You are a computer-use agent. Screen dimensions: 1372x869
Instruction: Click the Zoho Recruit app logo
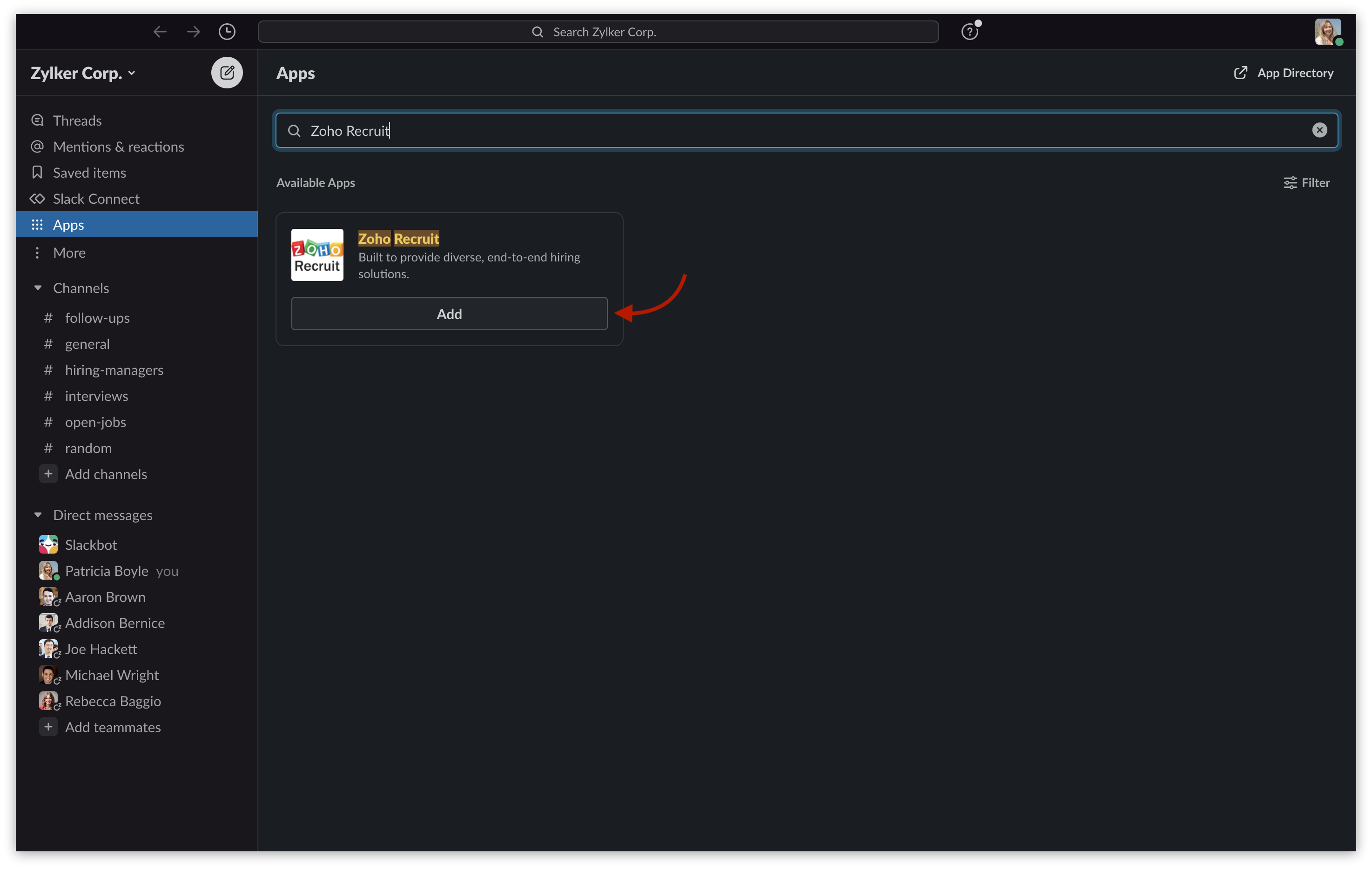click(317, 255)
